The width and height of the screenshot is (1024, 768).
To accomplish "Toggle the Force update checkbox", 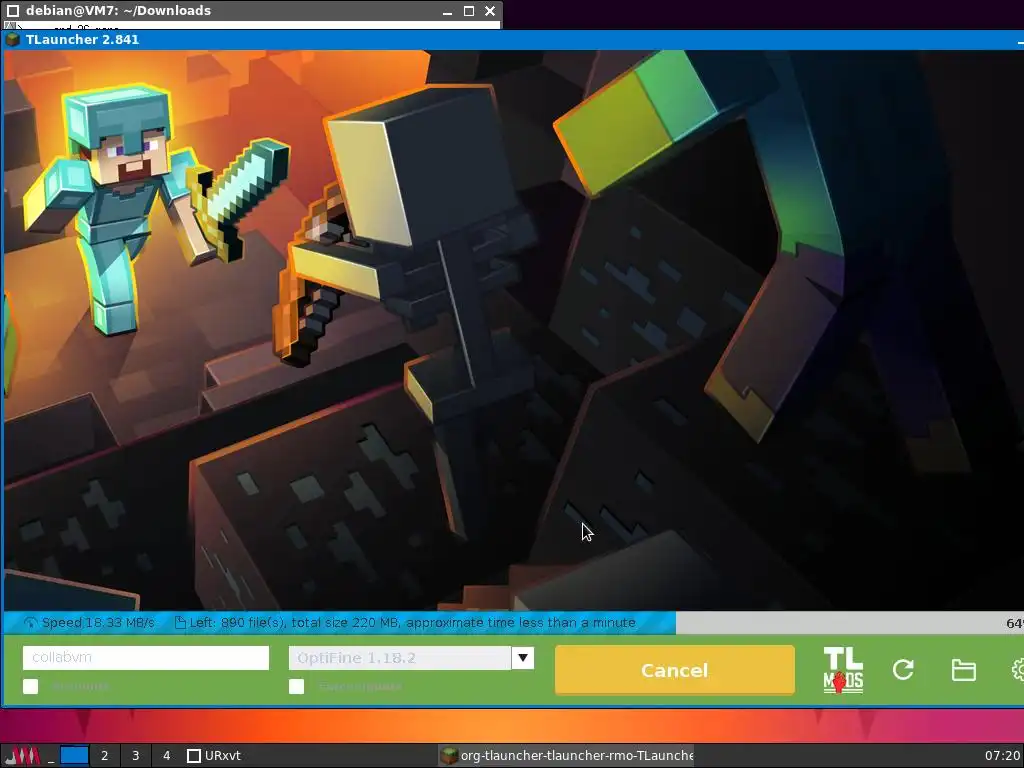I will (x=296, y=686).
